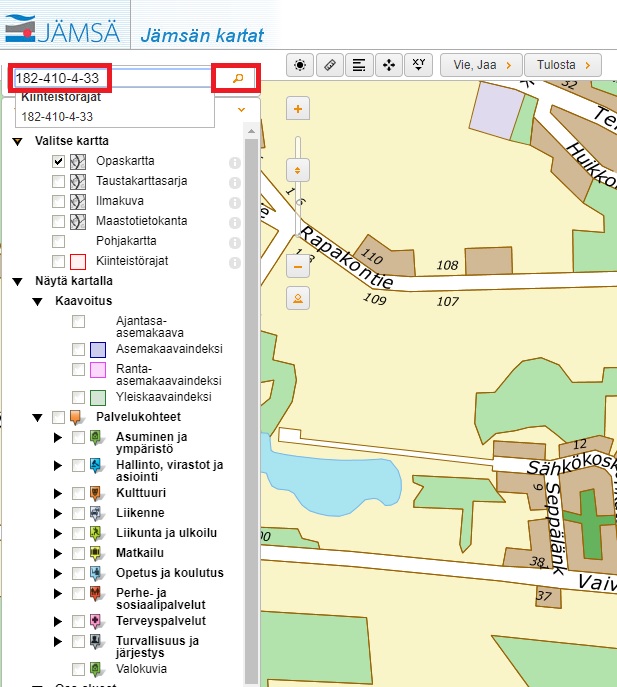Click the Opaskartta map layer icon
The image size is (617, 687).
78,162
